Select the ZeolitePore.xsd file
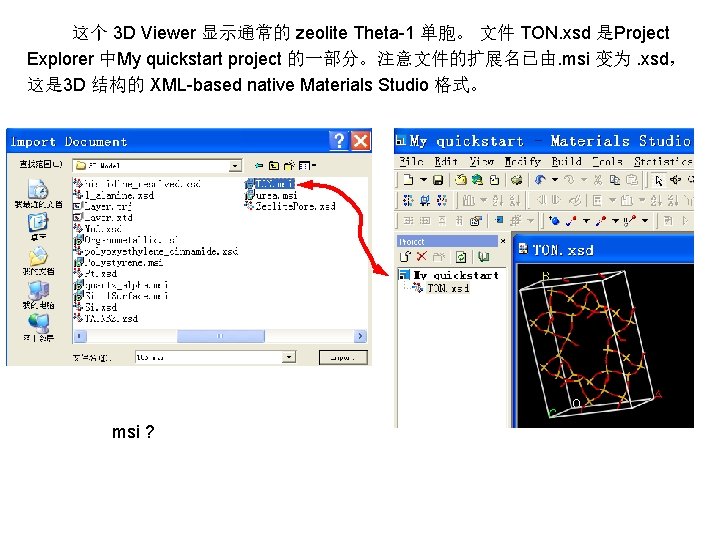Viewport: 720px width, 540px height. coord(291,206)
